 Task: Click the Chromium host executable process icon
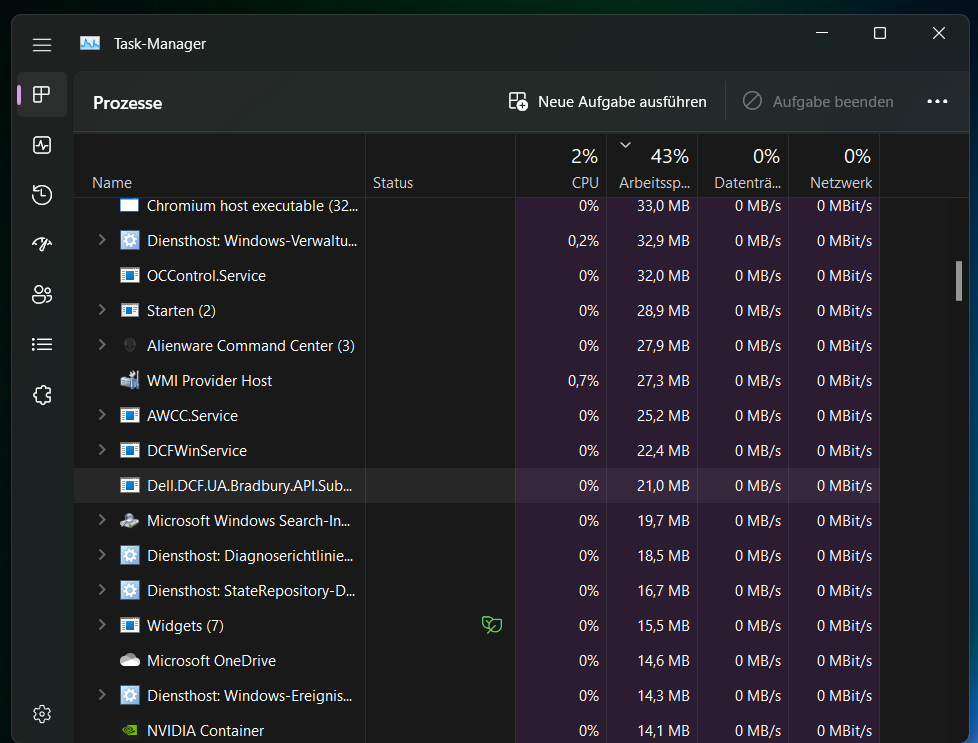click(x=130, y=206)
